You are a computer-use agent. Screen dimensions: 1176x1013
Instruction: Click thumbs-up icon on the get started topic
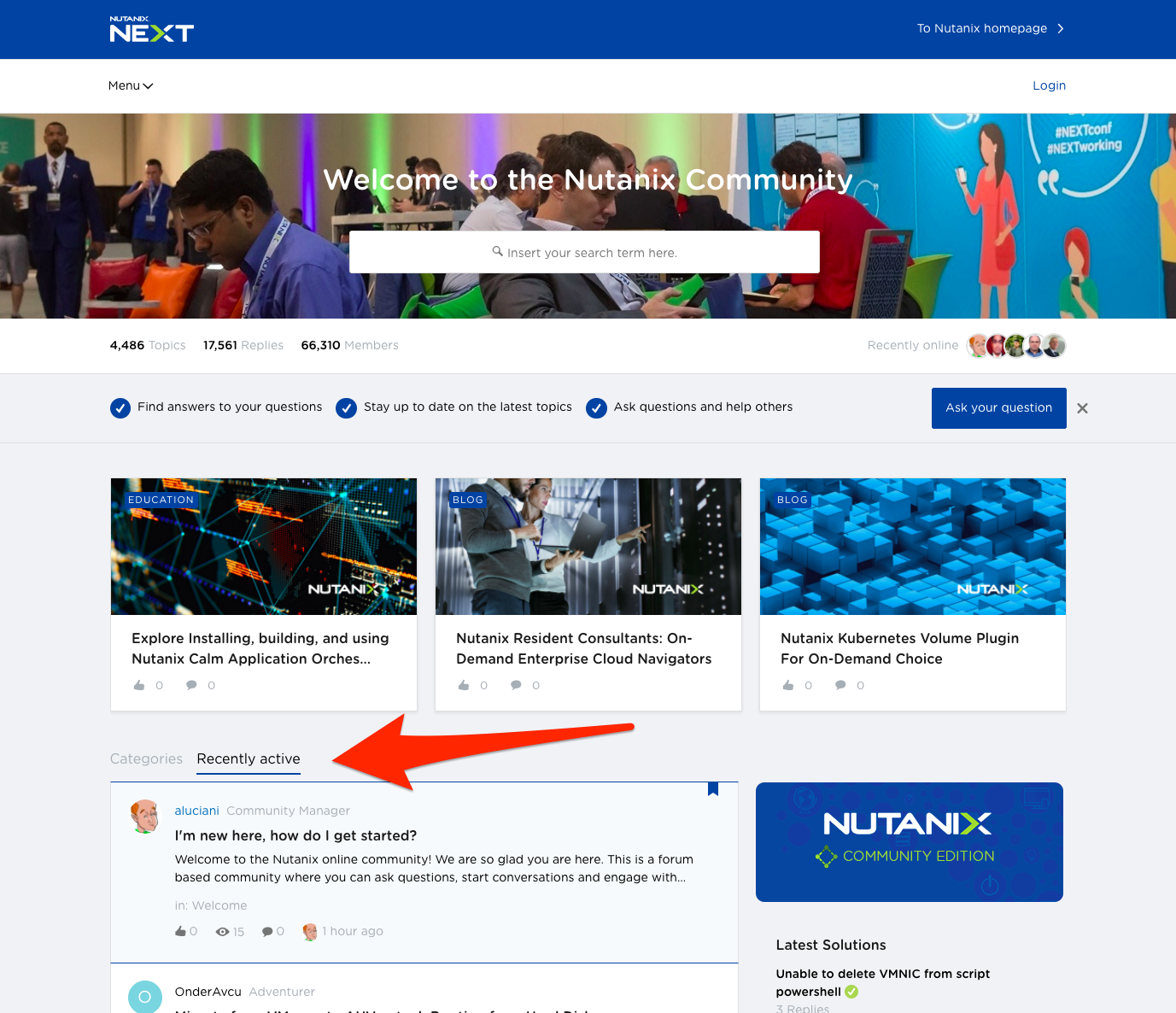180,931
